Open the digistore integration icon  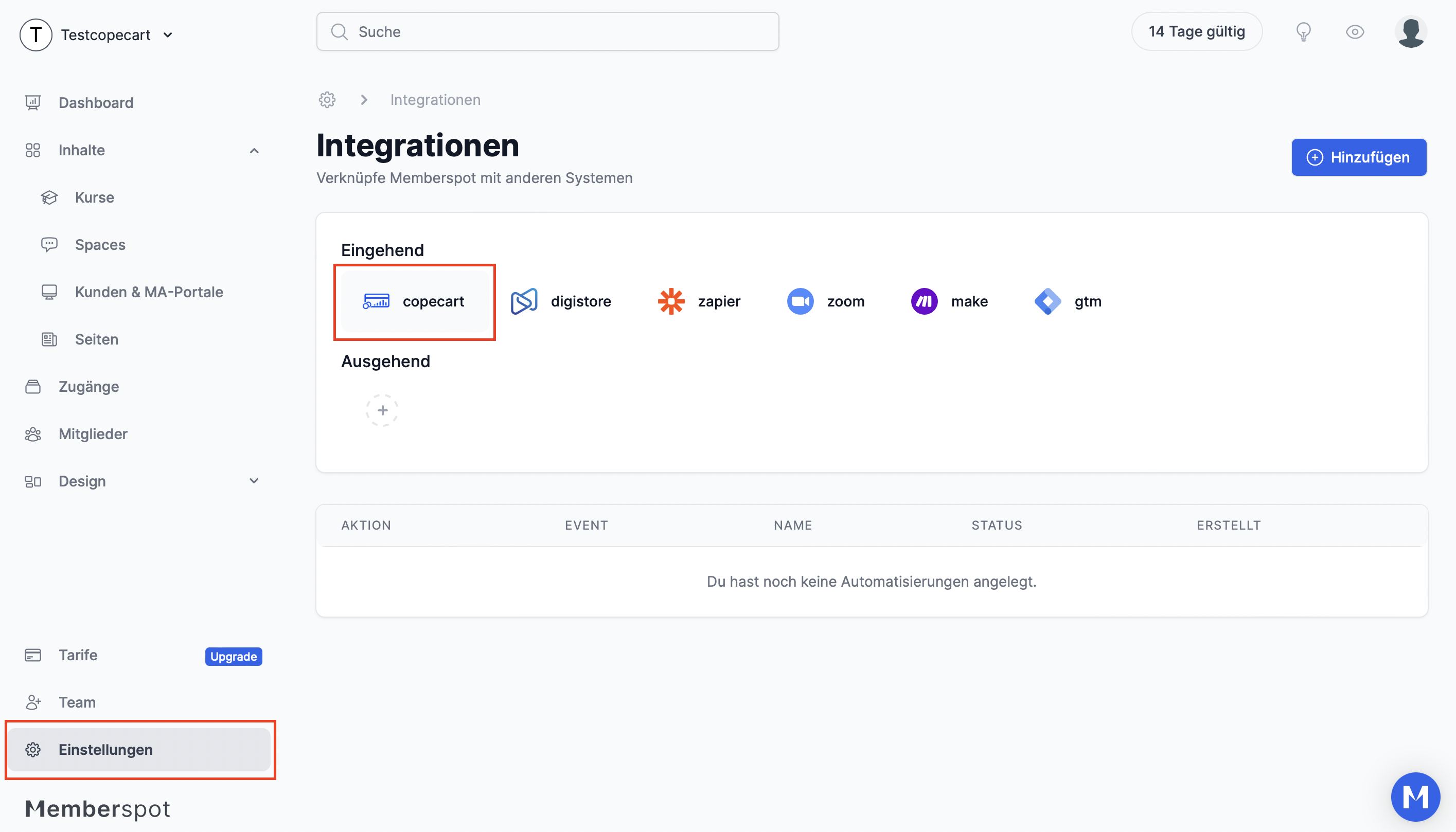[x=524, y=301]
